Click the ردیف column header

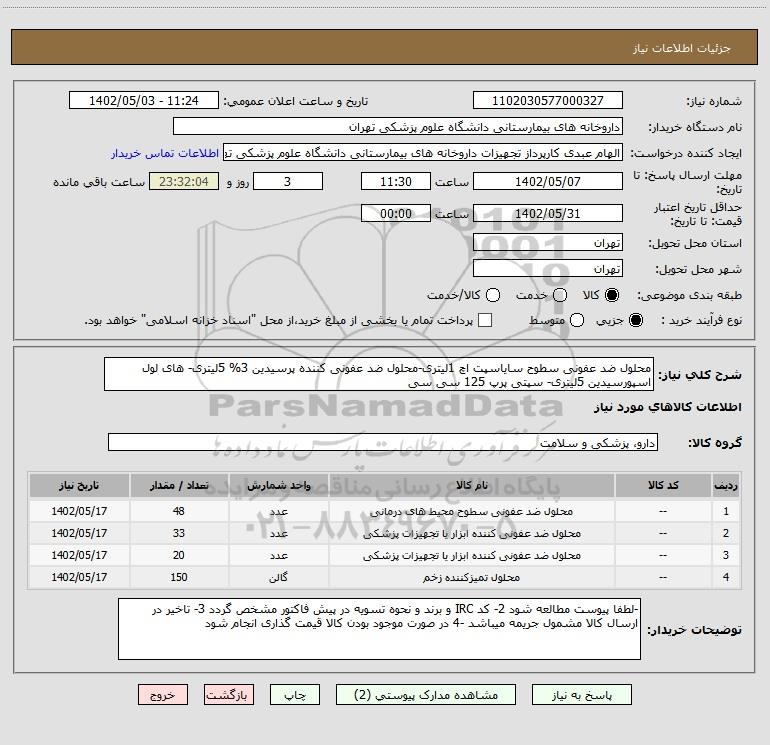(726, 485)
